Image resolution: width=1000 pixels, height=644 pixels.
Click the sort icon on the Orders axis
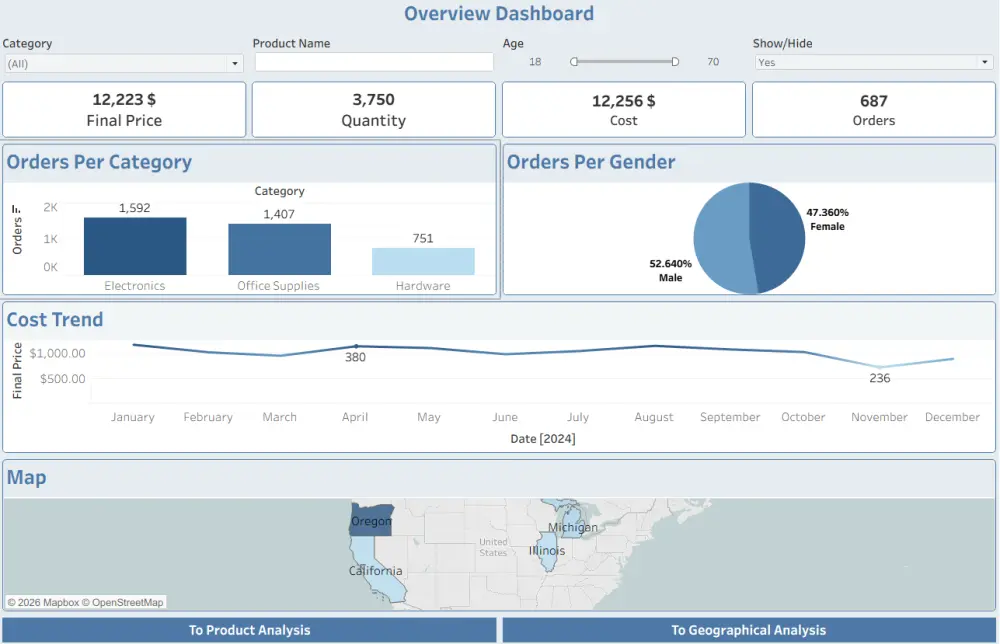pyautogui.click(x=16, y=209)
